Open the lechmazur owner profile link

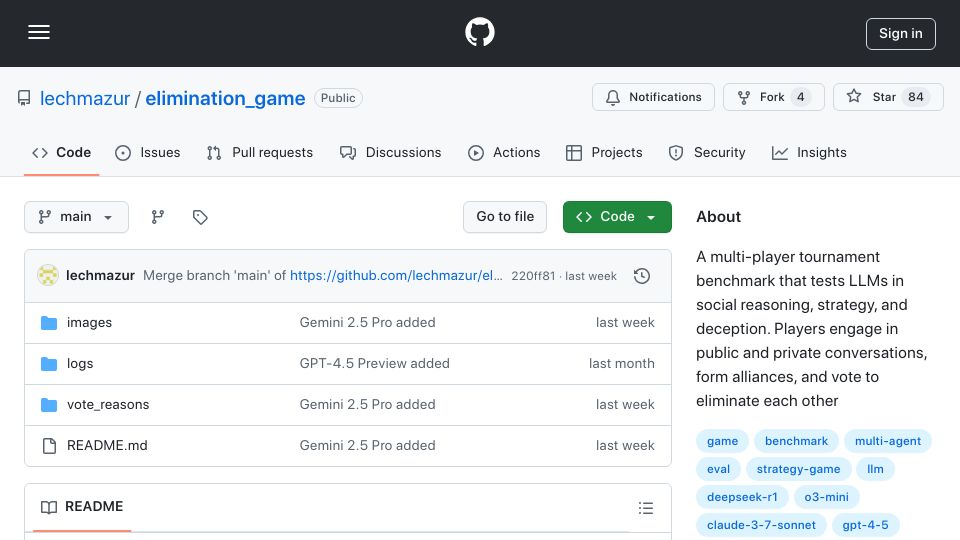coord(85,98)
